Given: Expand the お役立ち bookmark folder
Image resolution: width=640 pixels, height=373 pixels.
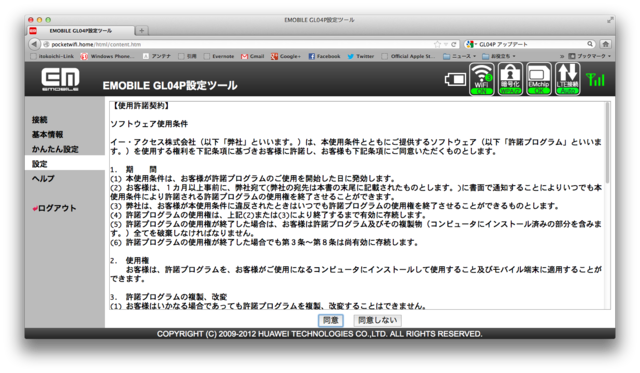Looking at the screenshot, I should point(499,56).
